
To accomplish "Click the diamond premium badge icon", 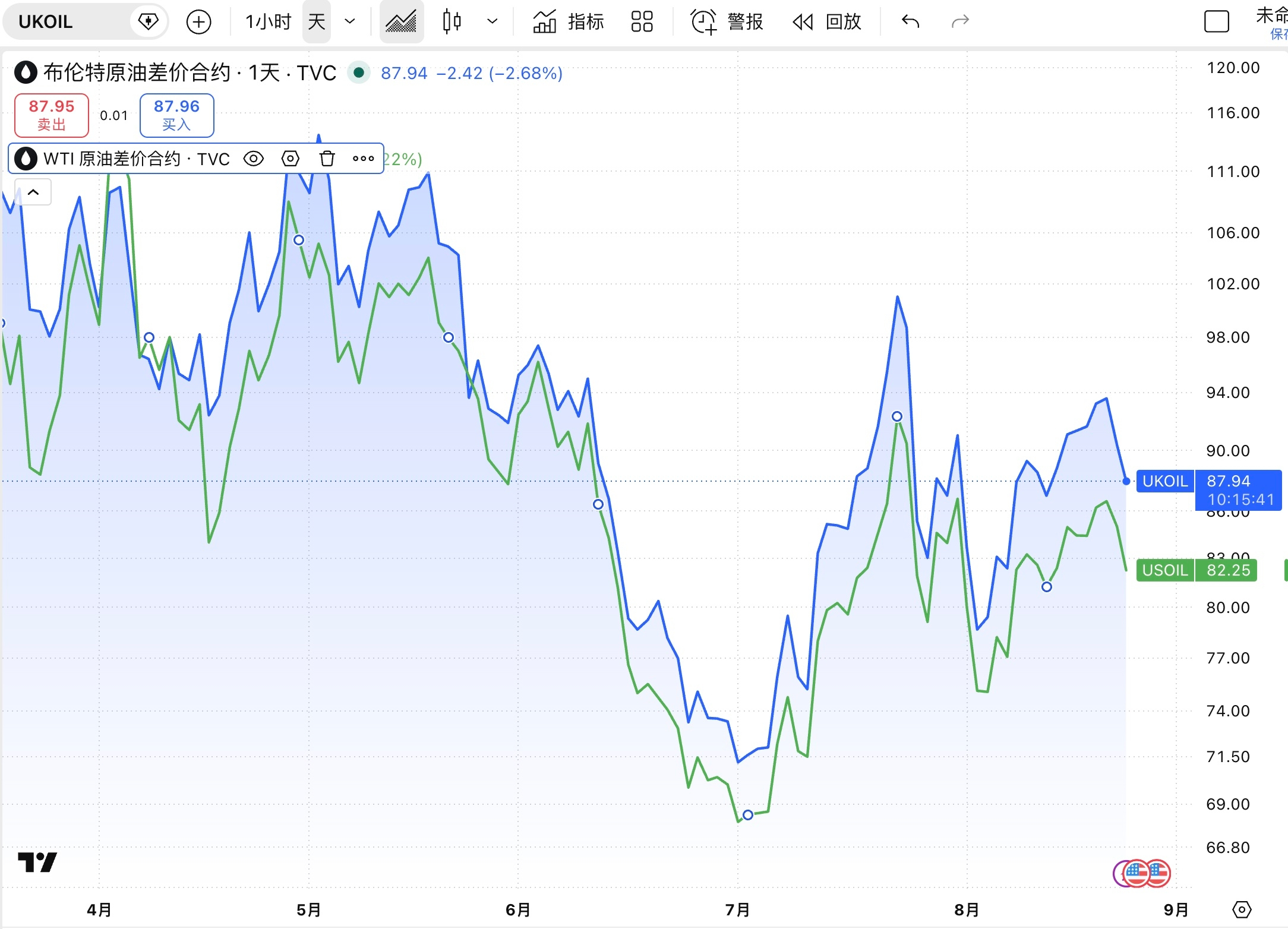I will click(148, 22).
